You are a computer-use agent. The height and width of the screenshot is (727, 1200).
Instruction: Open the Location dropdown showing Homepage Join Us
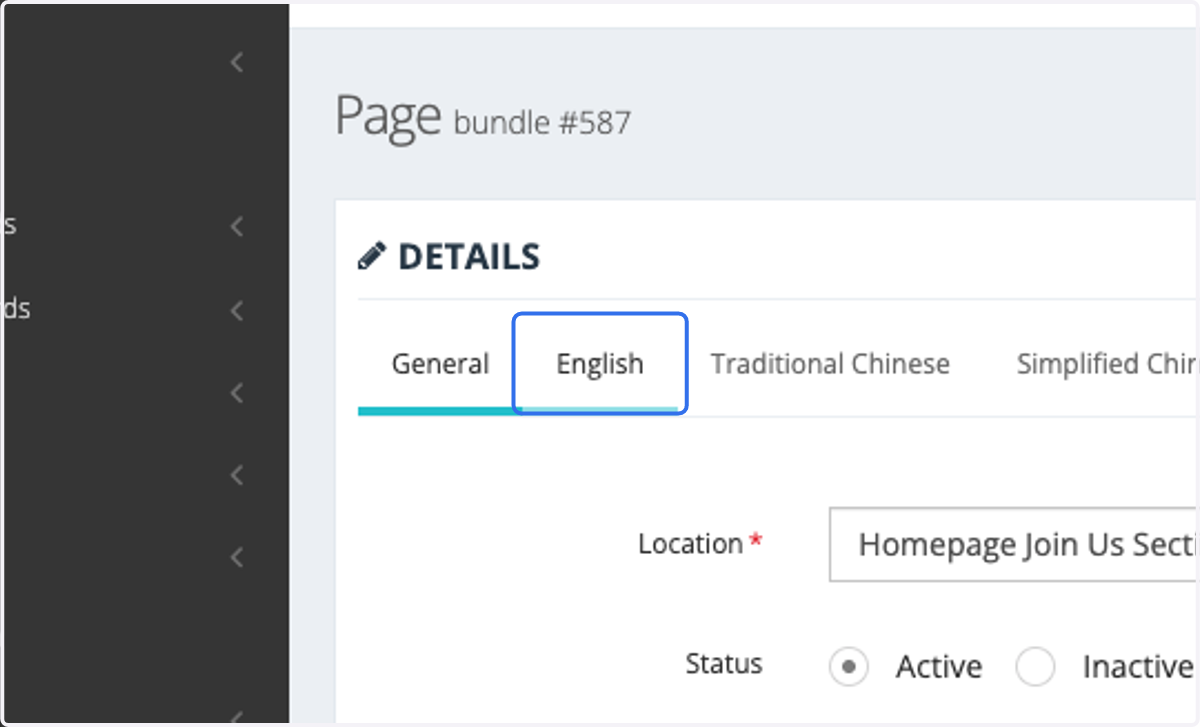tap(1014, 545)
